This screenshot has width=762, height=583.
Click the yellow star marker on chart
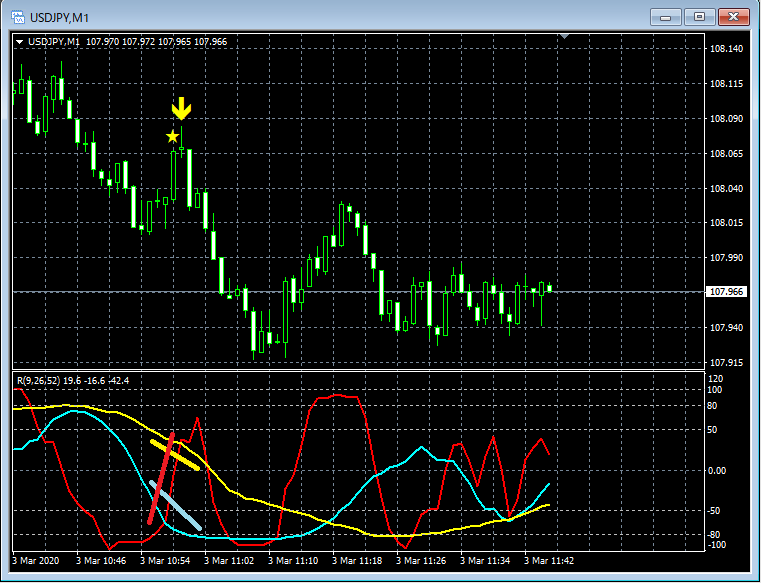(x=172, y=137)
